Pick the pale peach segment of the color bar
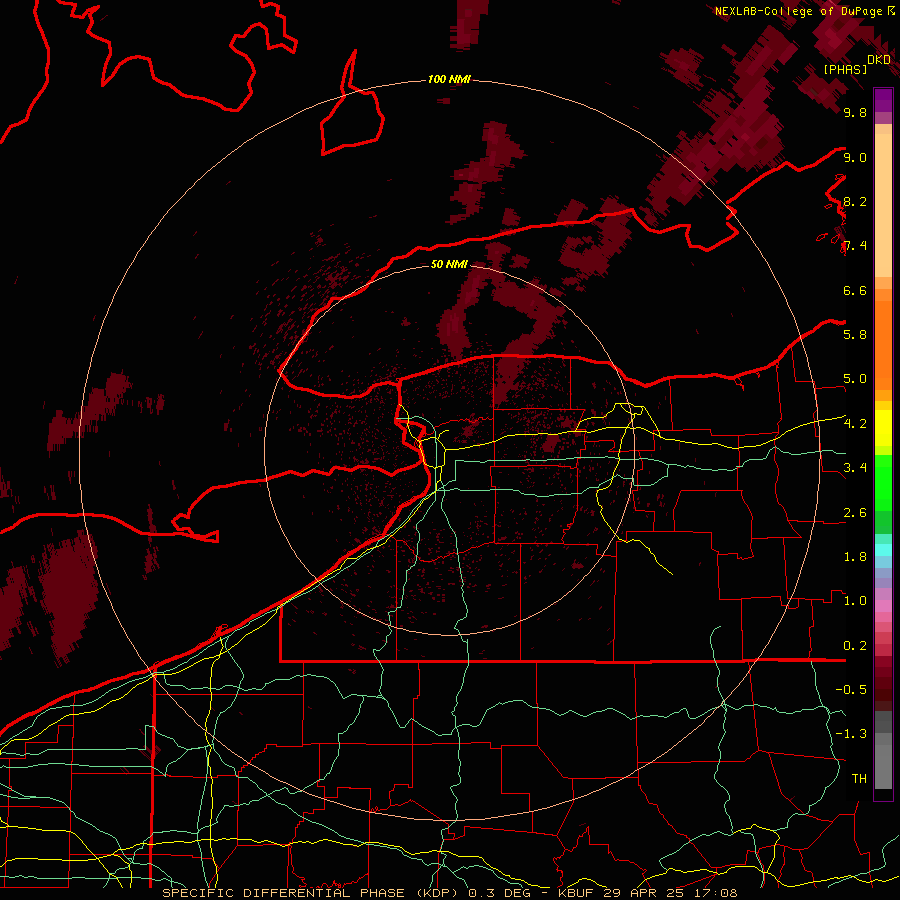The image size is (900, 900). [x=883, y=205]
